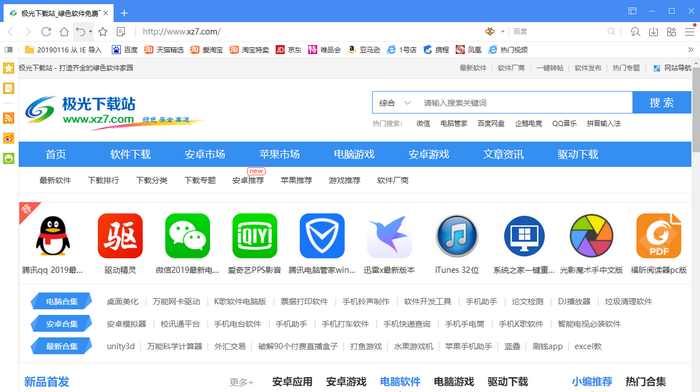Focus the Baidu search box
The image size is (700, 392).
(x=558, y=32)
